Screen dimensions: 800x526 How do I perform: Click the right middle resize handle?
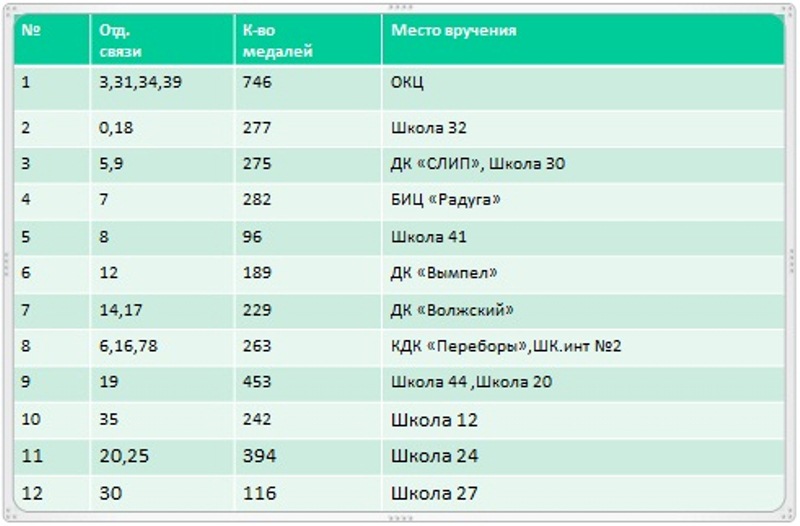792,264
